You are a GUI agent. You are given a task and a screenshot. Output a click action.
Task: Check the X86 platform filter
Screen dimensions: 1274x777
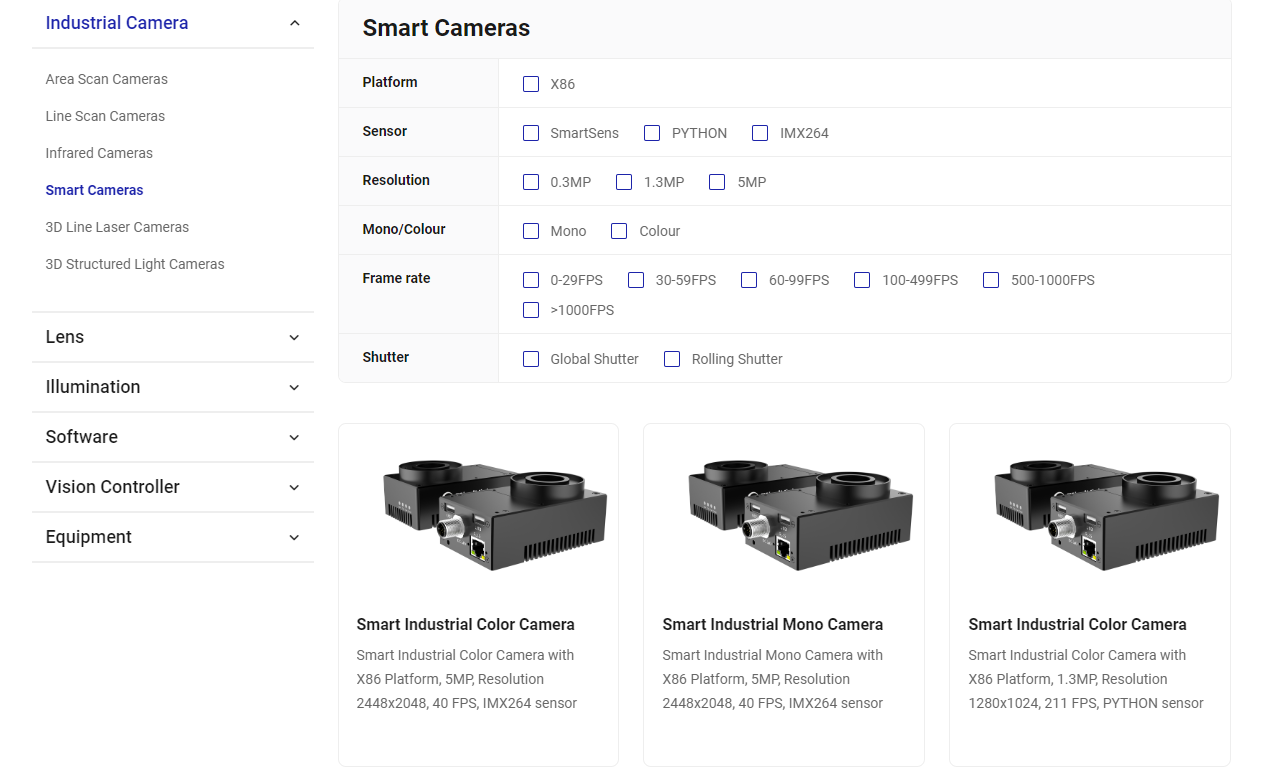(531, 84)
